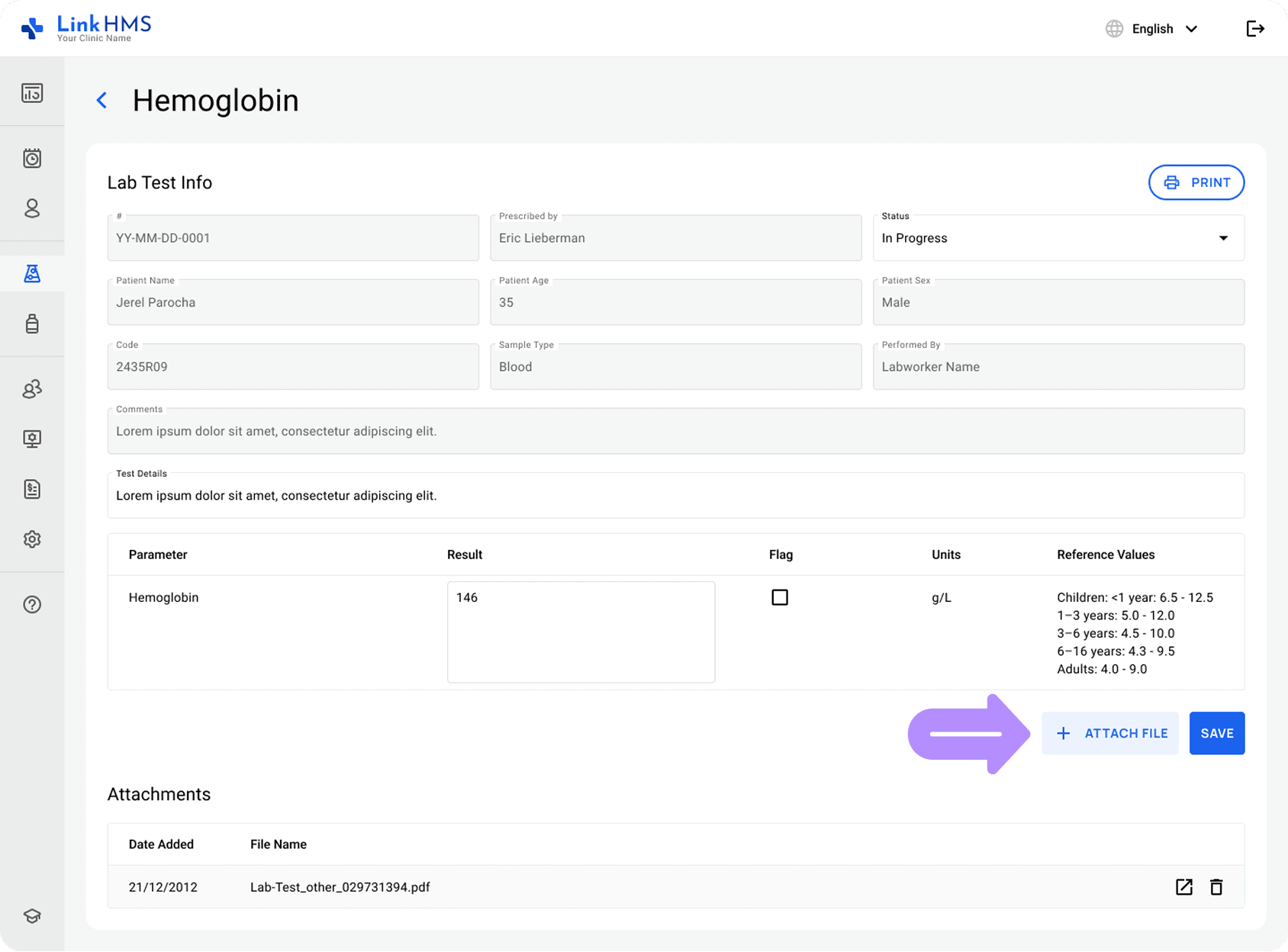Click the Attach File button
The width and height of the screenshot is (1288, 952).
[x=1110, y=733]
